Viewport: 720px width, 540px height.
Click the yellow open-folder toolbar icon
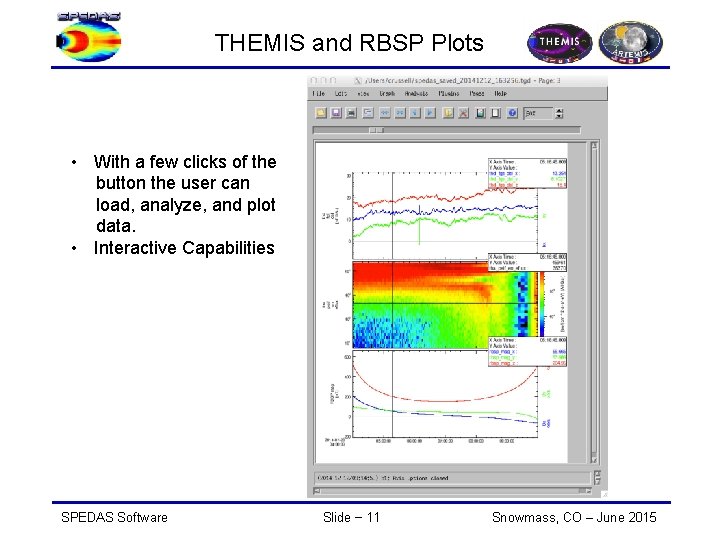(321, 112)
